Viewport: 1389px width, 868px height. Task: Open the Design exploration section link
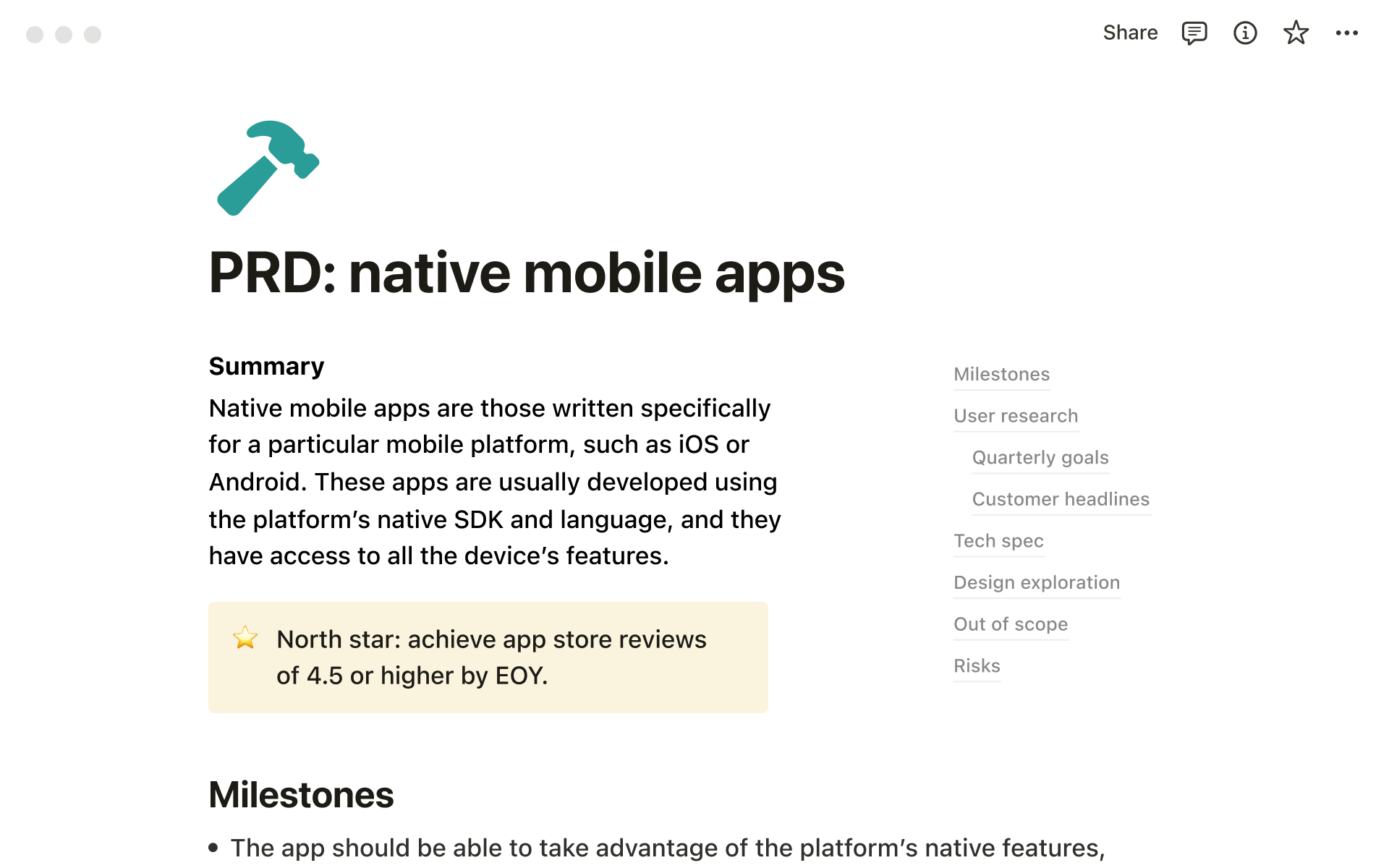click(1036, 582)
